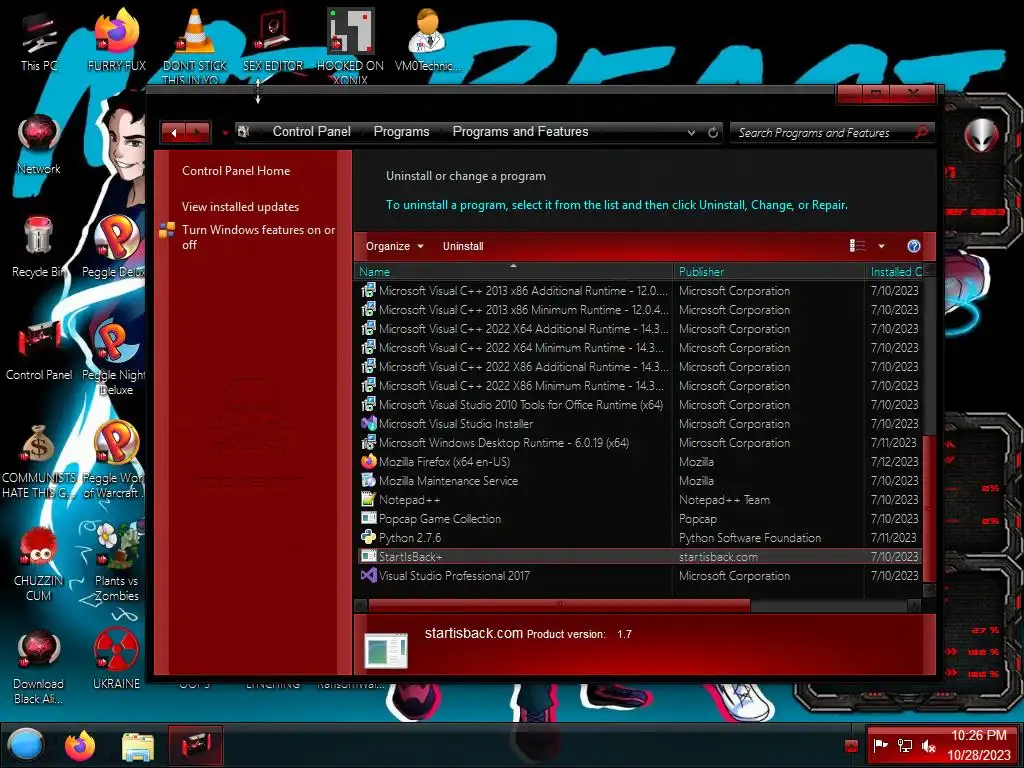Select Visual Studio Professional 2017 entry
1024x768 pixels.
639,575
